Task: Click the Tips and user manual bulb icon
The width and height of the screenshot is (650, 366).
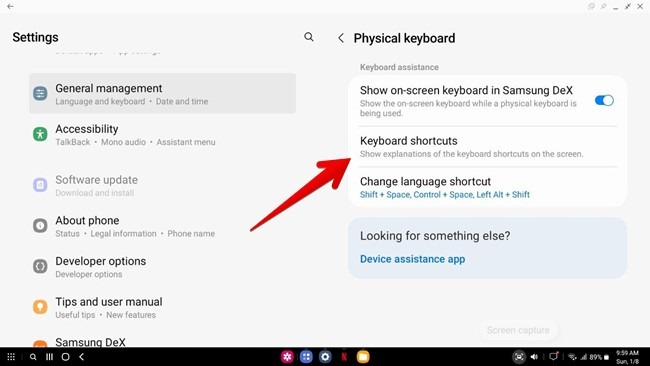Action: pyautogui.click(x=40, y=307)
